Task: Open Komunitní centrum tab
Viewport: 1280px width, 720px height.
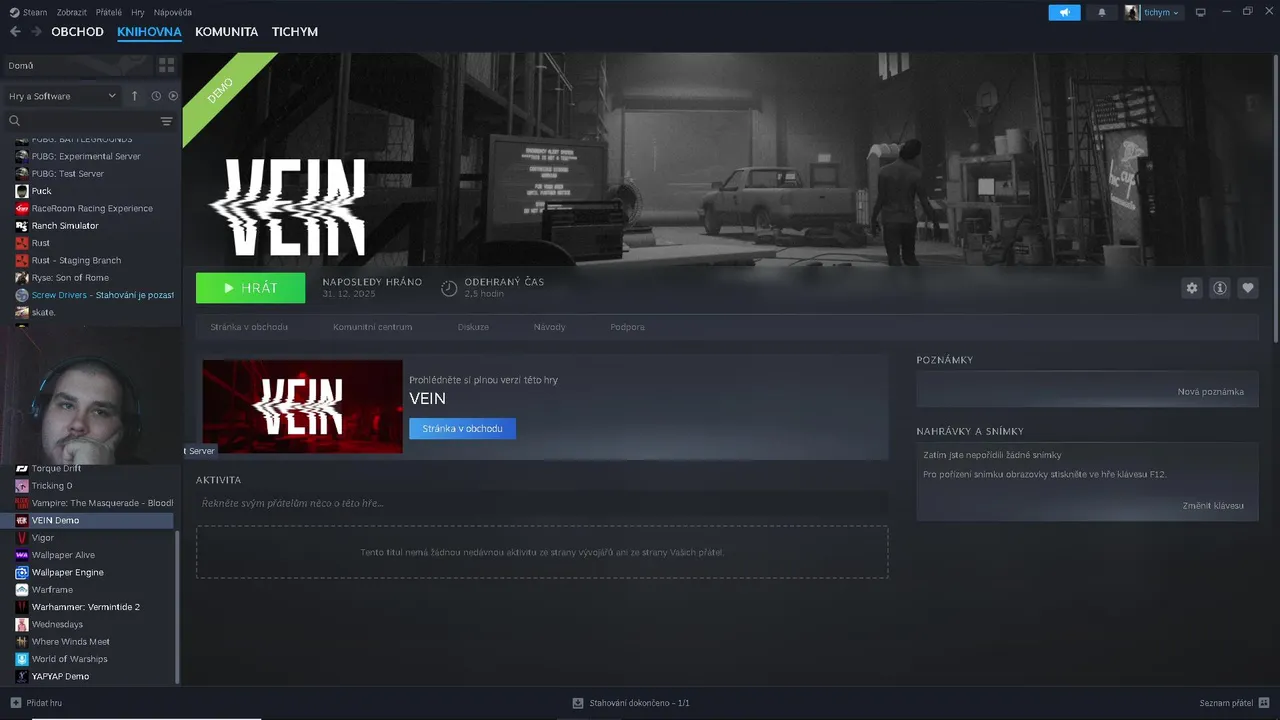Action: click(372, 327)
